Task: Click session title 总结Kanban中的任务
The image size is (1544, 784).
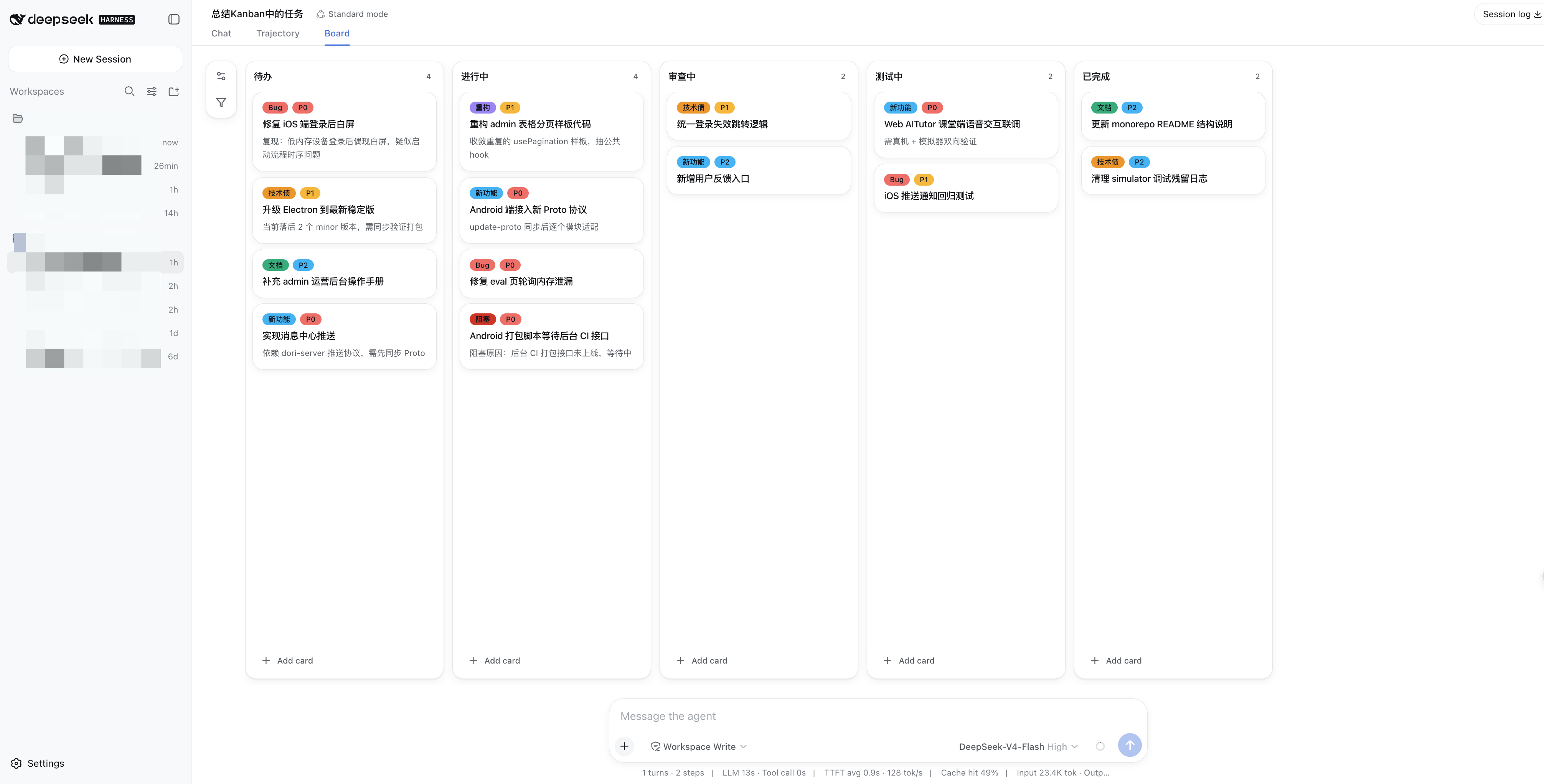Action: pos(257,14)
